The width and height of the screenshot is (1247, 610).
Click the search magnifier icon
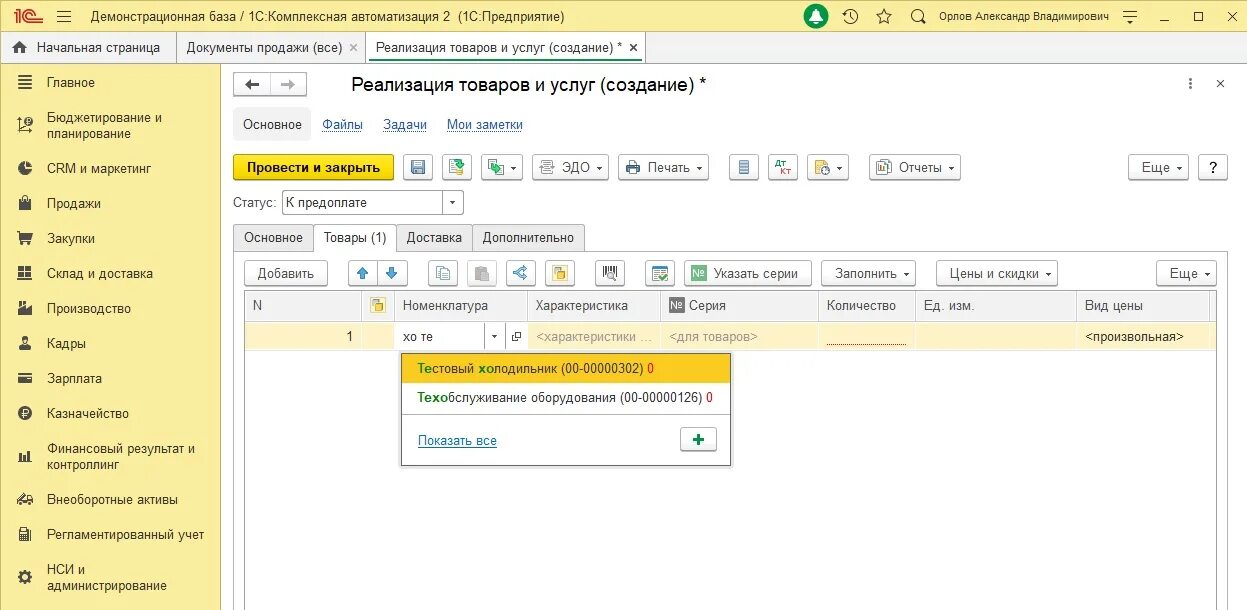click(x=918, y=16)
